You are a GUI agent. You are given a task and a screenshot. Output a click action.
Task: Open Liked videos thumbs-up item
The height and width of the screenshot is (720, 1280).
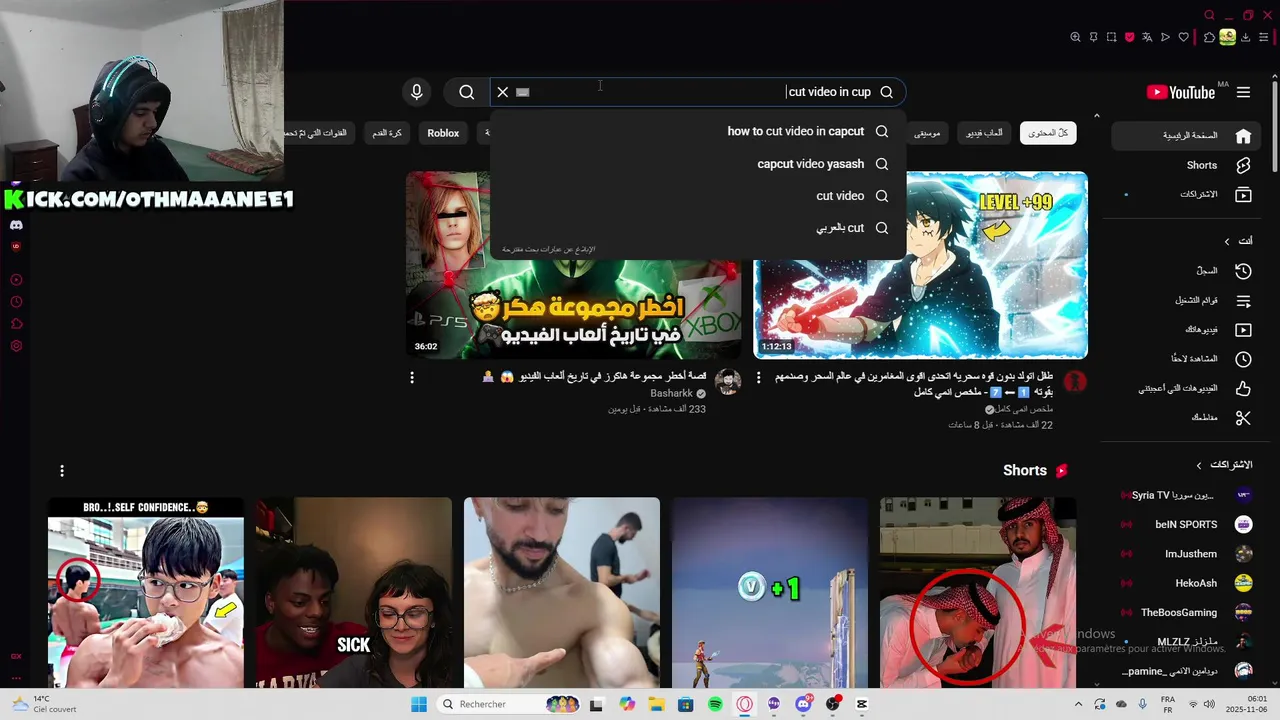click(1188, 388)
